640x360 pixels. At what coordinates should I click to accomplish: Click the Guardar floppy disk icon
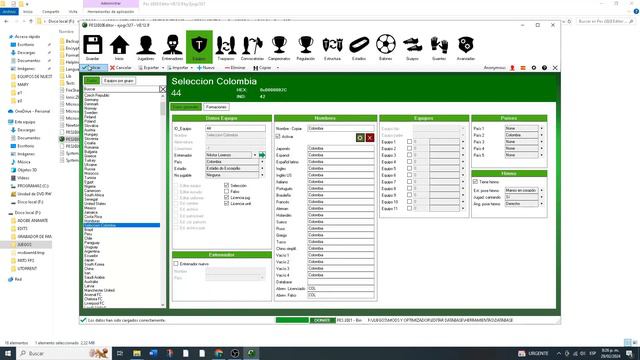[93, 45]
